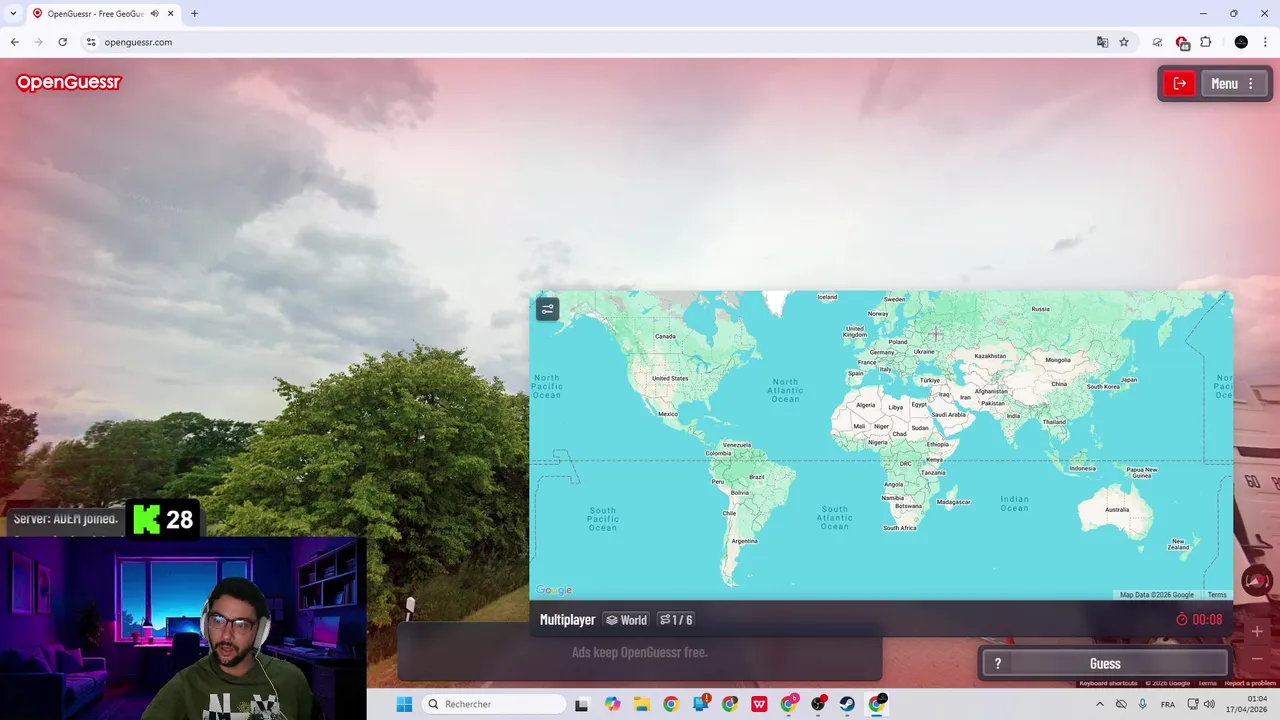Open Task View on the taskbar
Image resolution: width=1280 pixels, height=720 pixels.
582,704
